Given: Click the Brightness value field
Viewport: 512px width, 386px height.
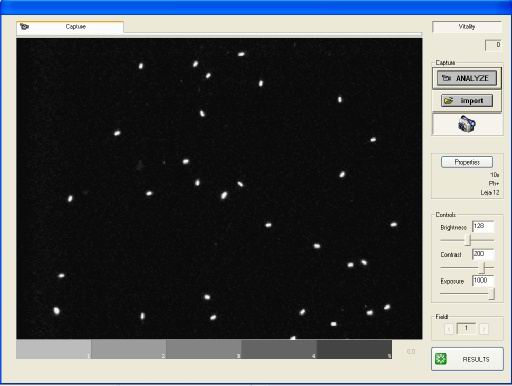Looking at the screenshot, I should coord(483,226).
